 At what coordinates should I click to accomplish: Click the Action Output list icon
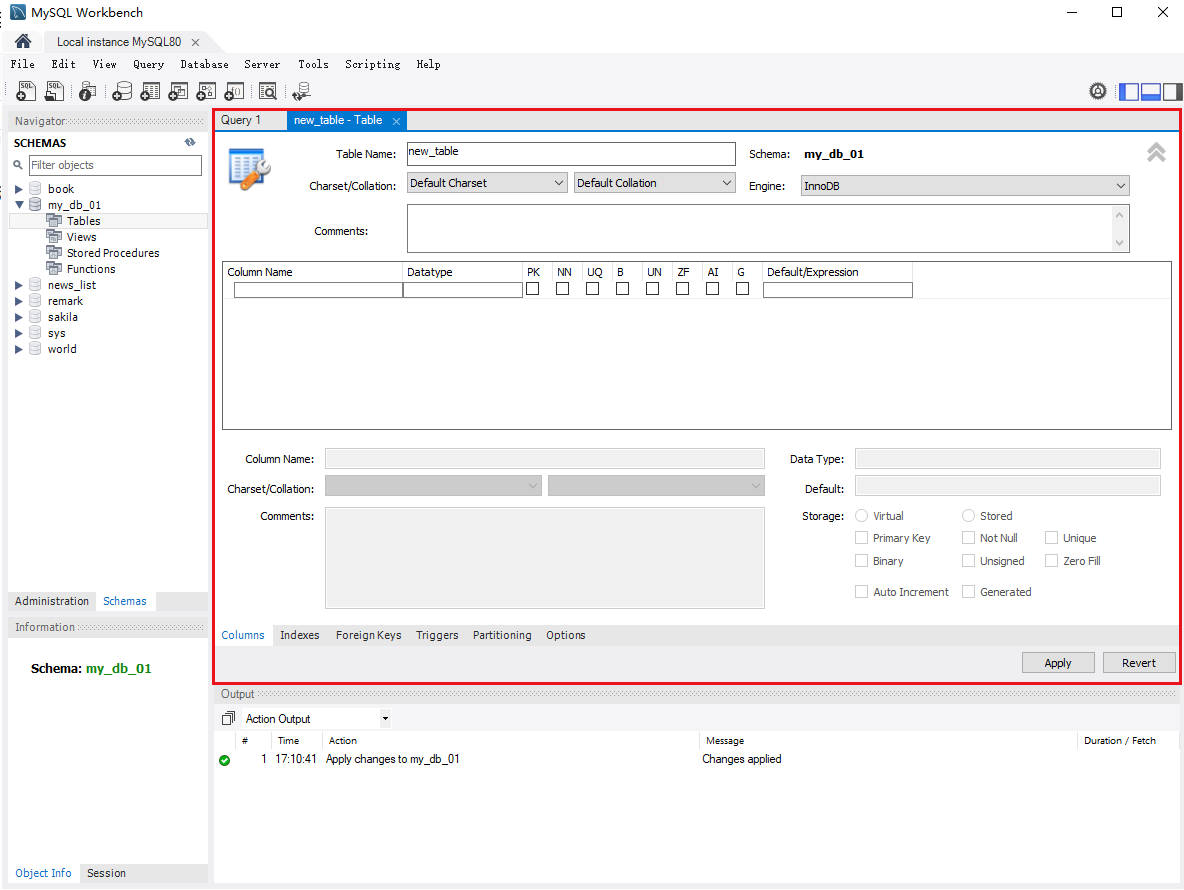click(228, 718)
